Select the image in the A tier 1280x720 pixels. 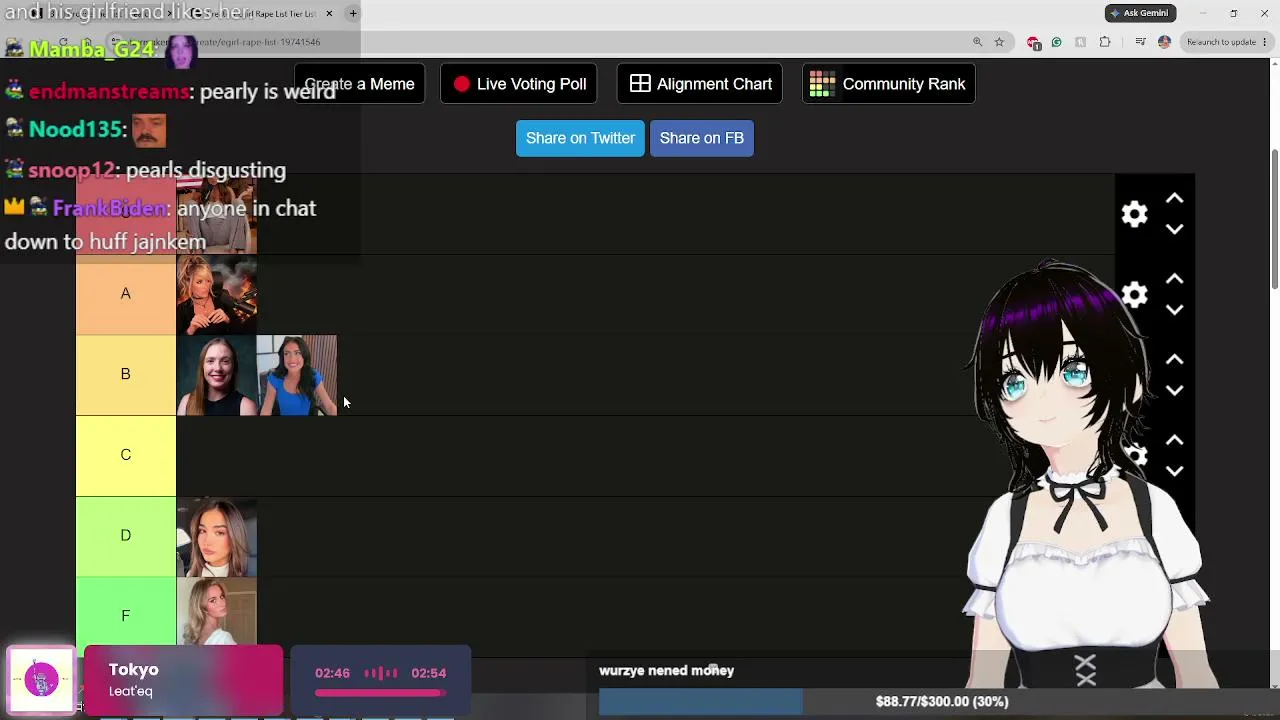(217, 294)
